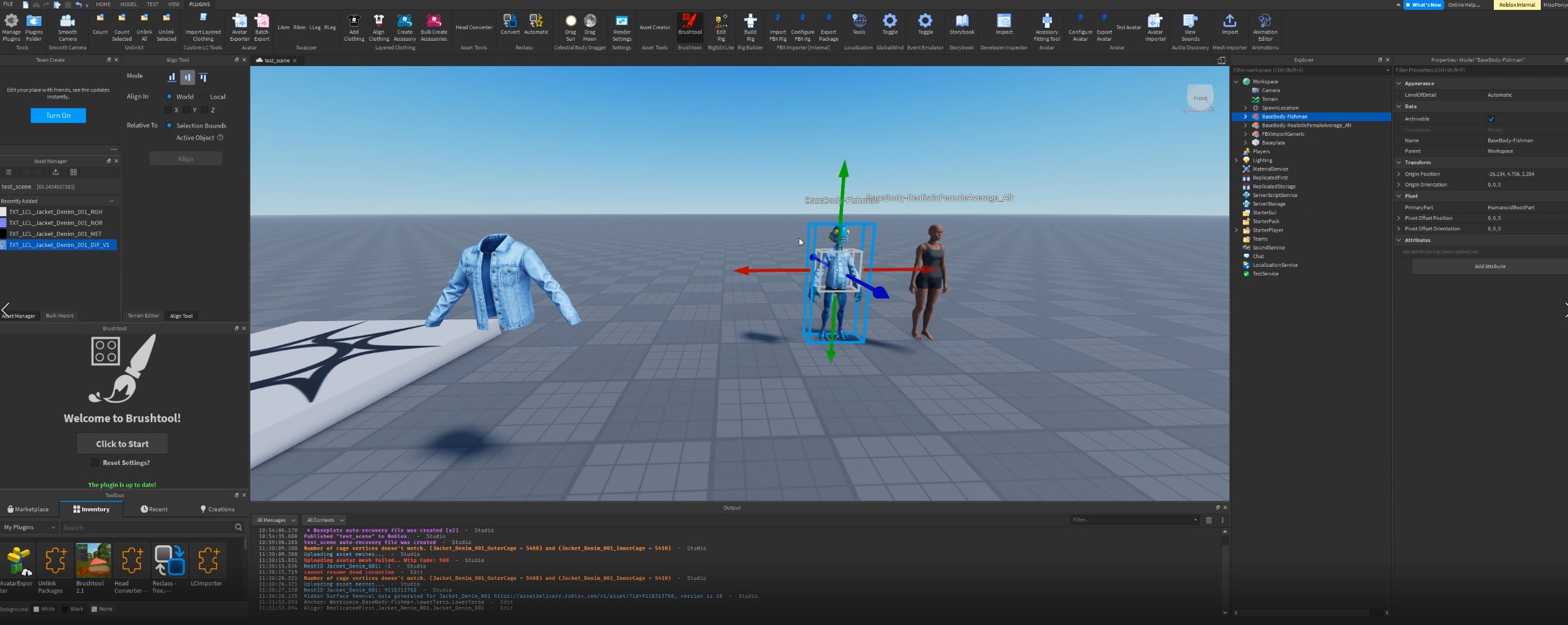Open the All Messages output dropdown
Image resolution: width=1568 pixels, height=625 pixels.
276,520
